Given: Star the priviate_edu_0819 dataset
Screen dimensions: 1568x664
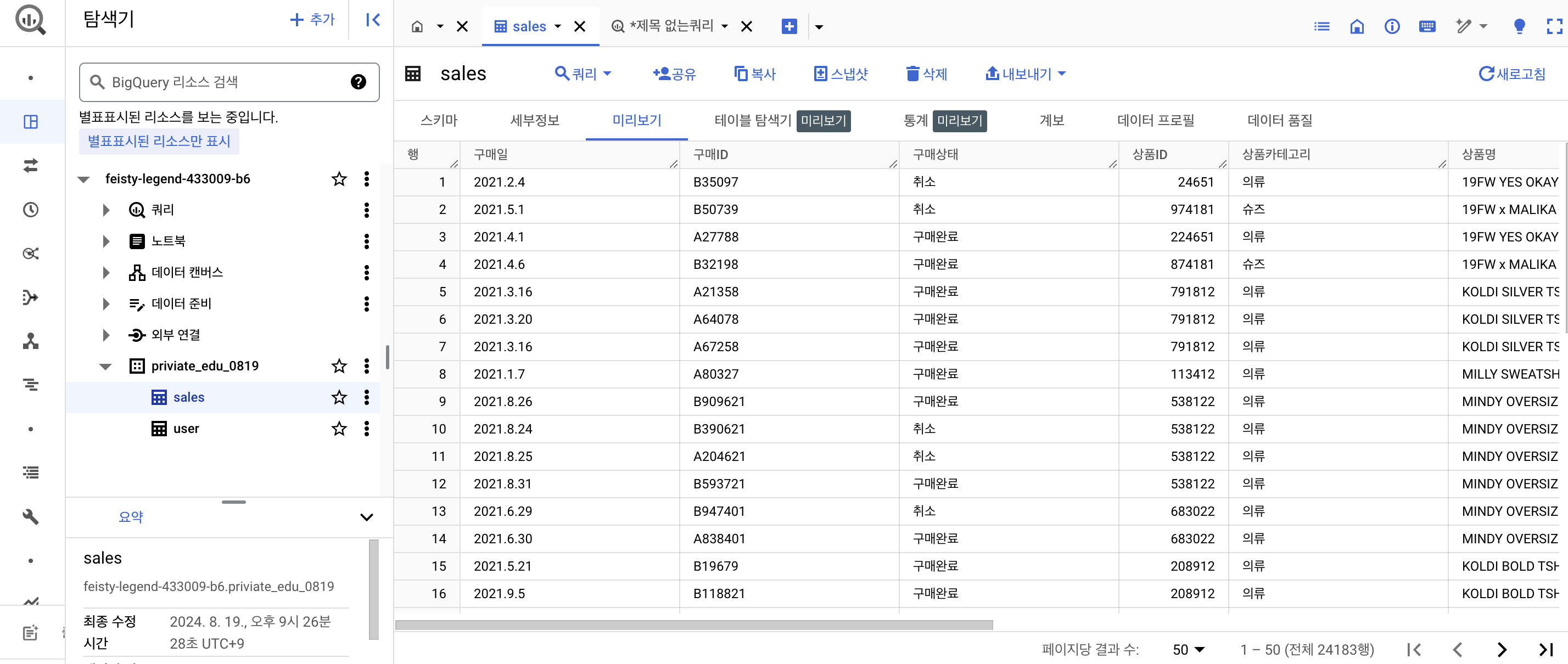Looking at the screenshot, I should 339,366.
